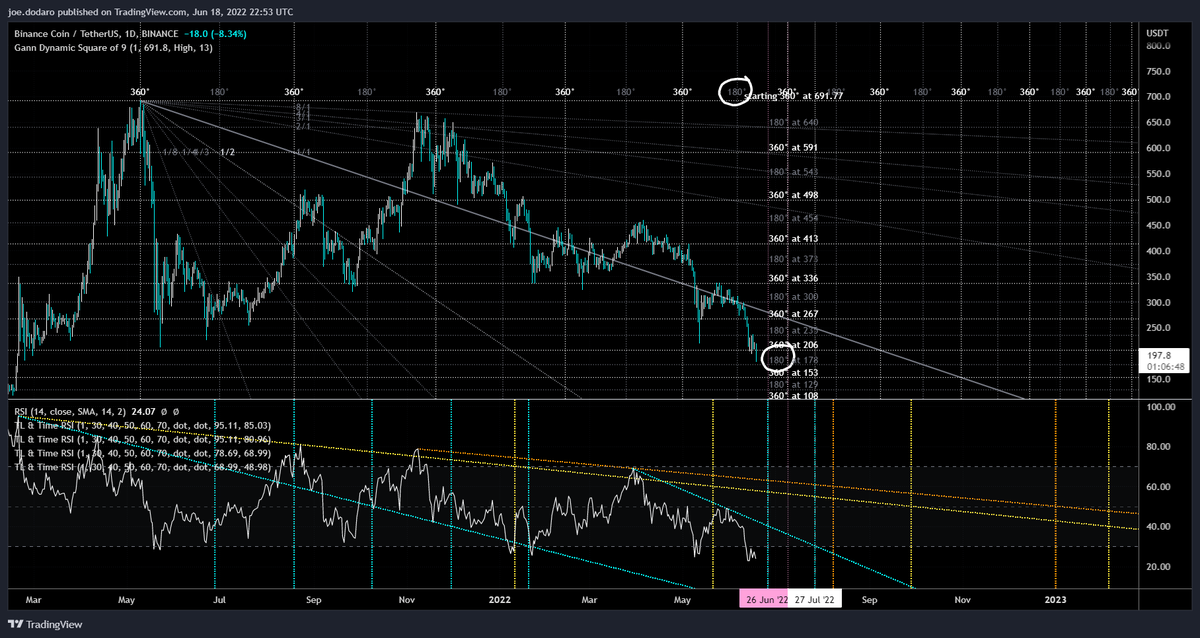Click the 450.0 price axis label
Viewport: 1200px width, 638px height.
tap(1157, 226)
